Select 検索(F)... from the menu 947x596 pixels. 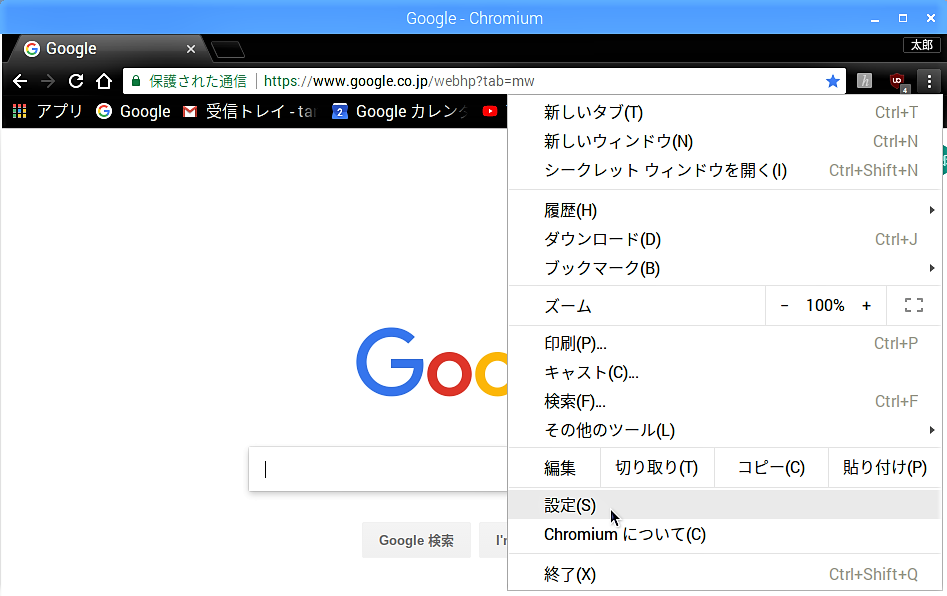pos(725,402)
